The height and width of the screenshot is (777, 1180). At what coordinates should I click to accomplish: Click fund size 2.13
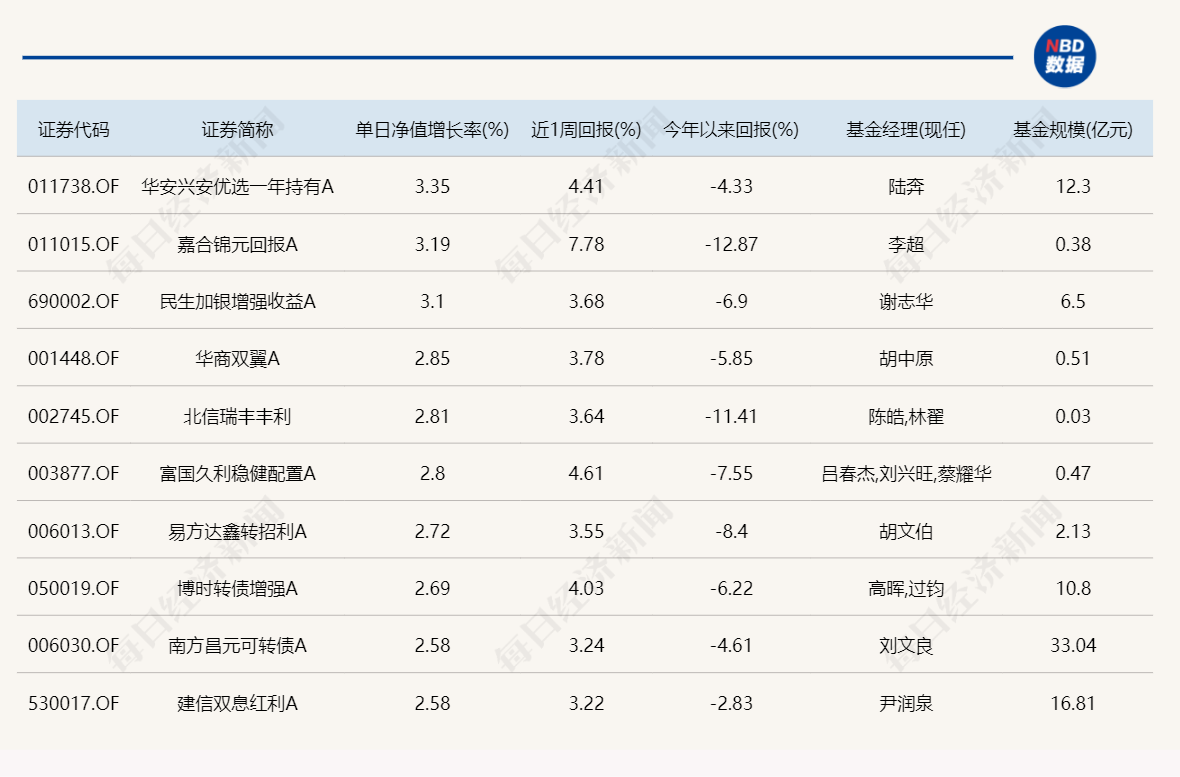pos(1072,532)
